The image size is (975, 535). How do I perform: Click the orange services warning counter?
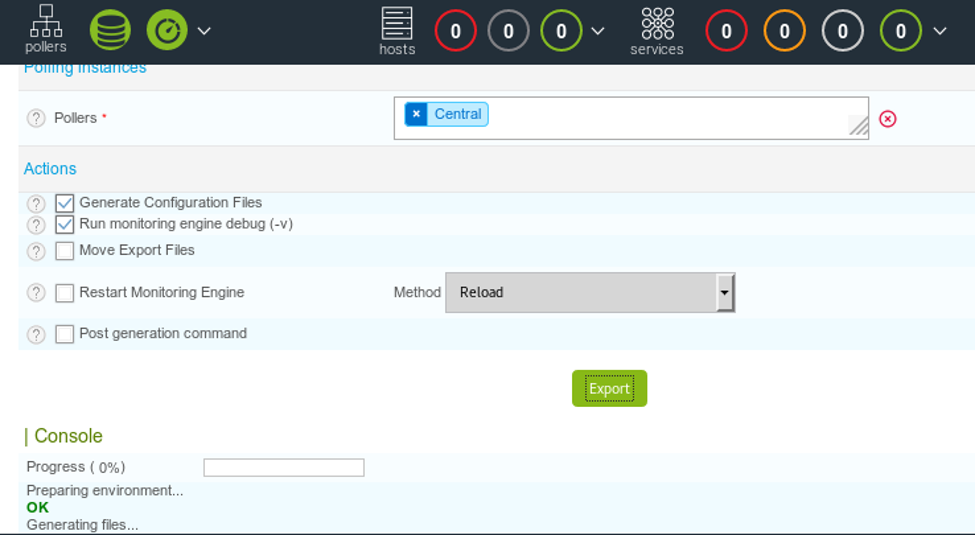click(784, 31)
